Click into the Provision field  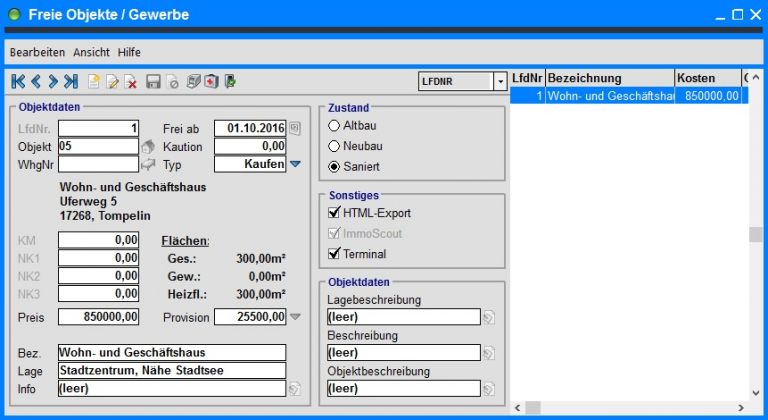(x=250, y=317)
